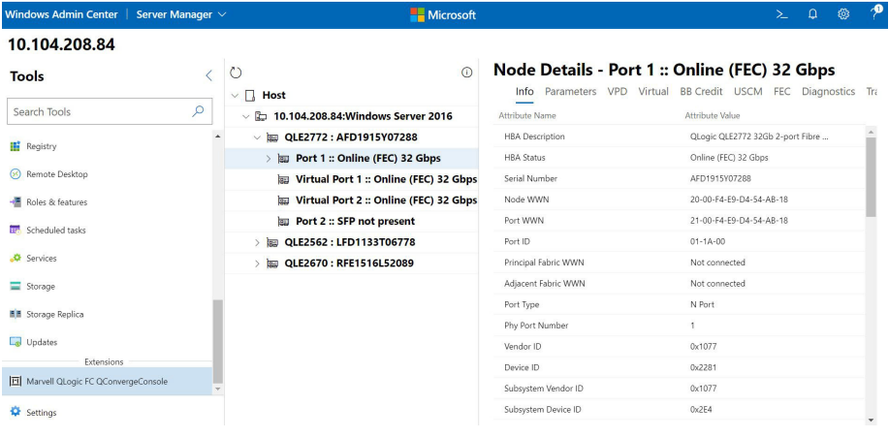Click the port icon of Port 2

[x=283, y=221]
